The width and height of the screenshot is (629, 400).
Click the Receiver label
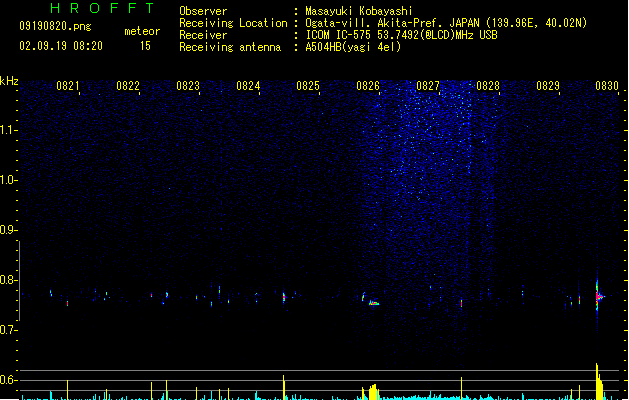[203, 35]
